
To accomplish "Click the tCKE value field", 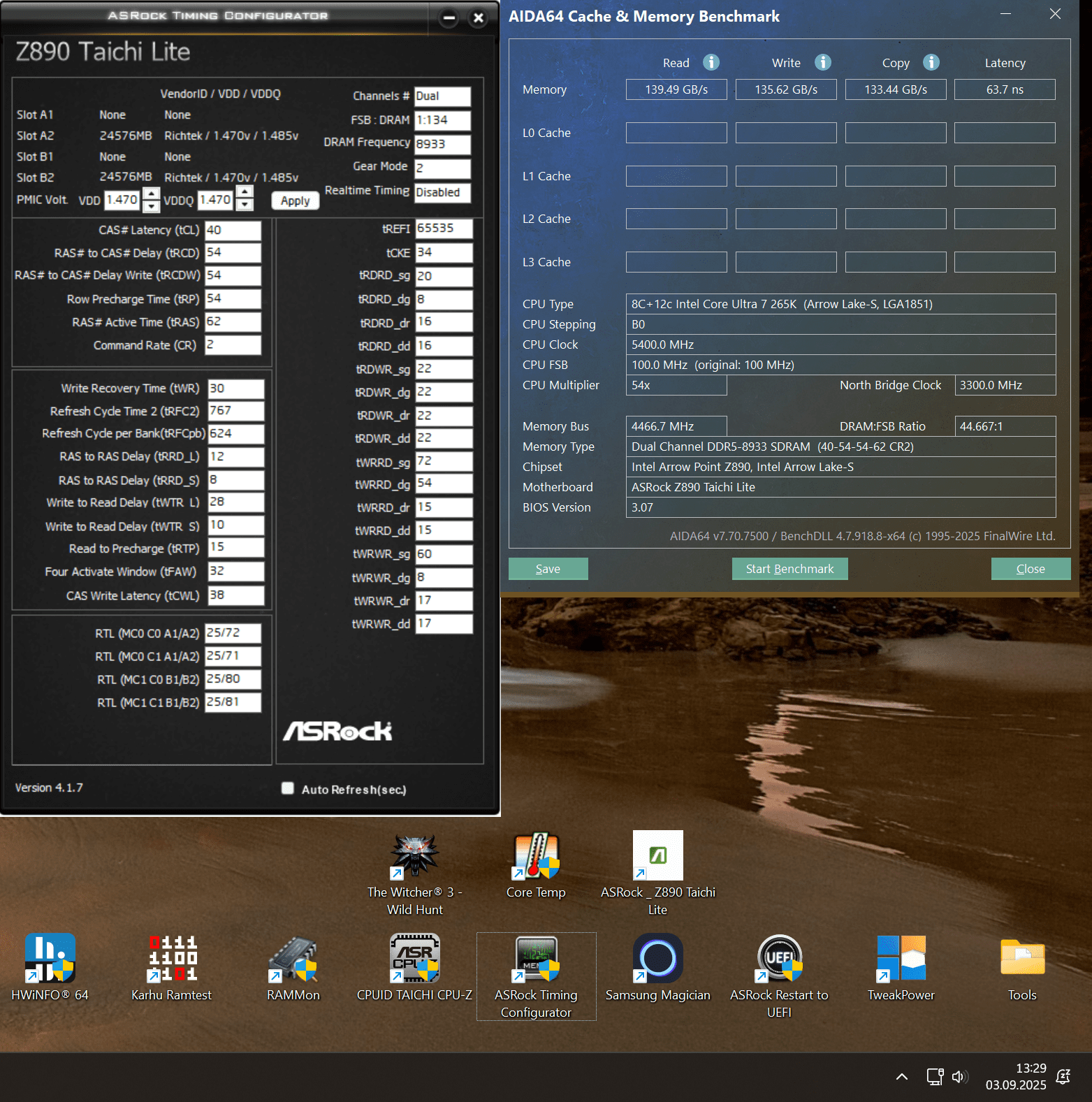I will pyautogui.click(x=444, y=252).
